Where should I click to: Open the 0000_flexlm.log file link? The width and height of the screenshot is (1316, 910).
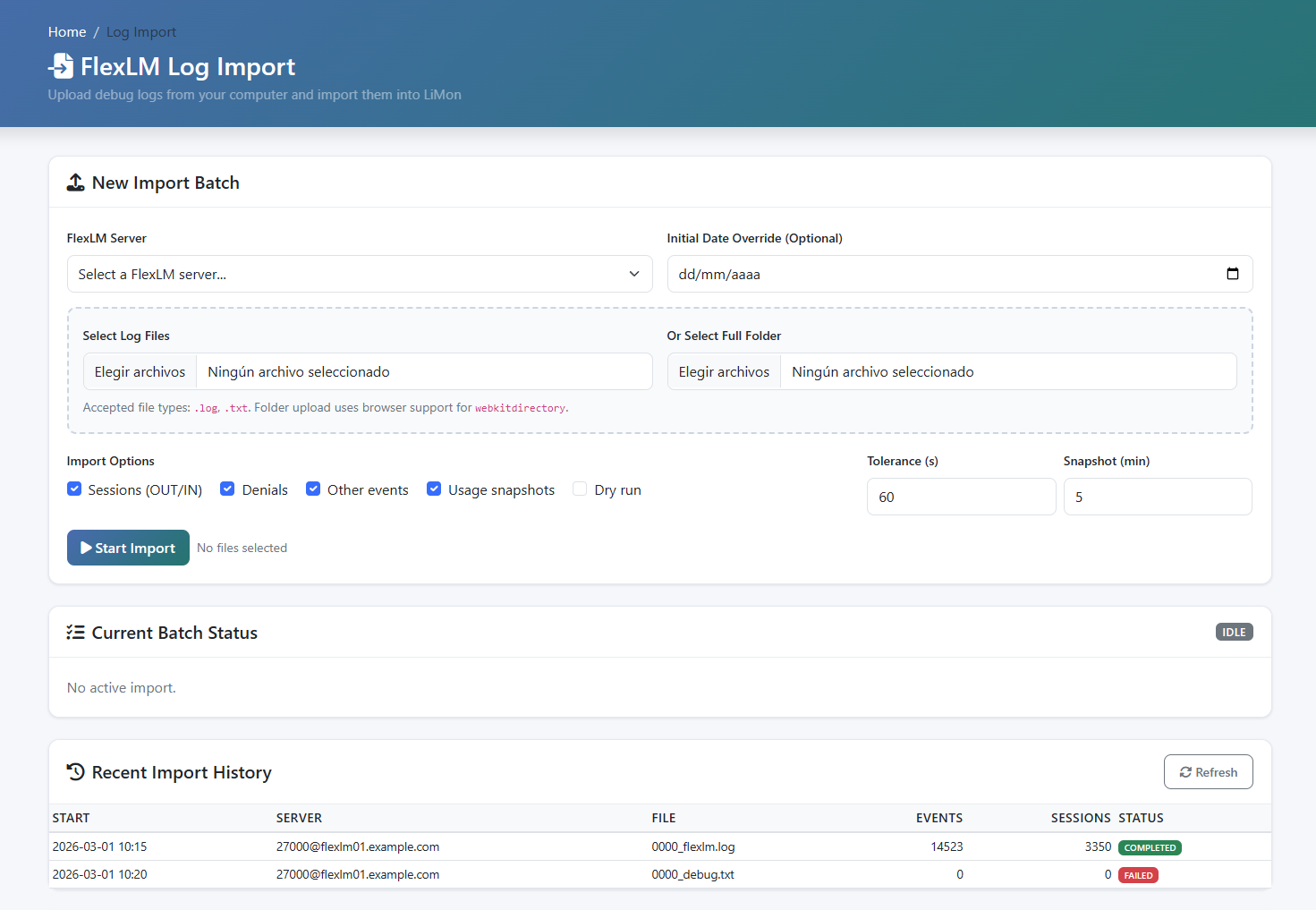click(695, 846)
